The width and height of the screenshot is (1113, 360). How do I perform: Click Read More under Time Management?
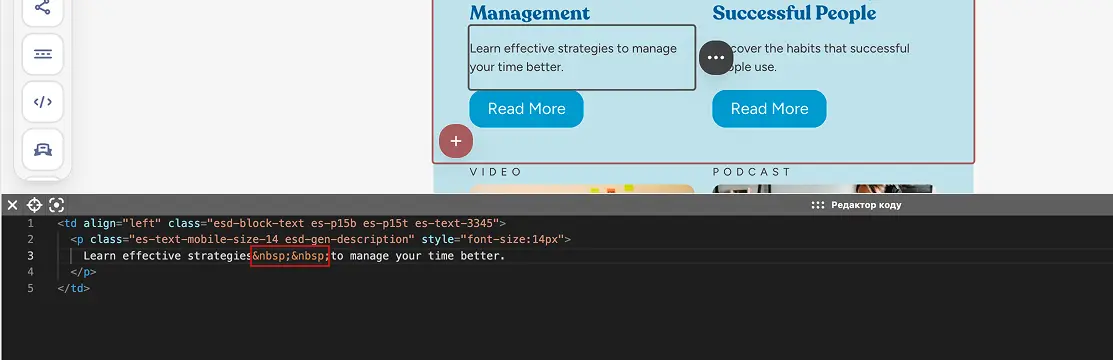coord(526,109)
